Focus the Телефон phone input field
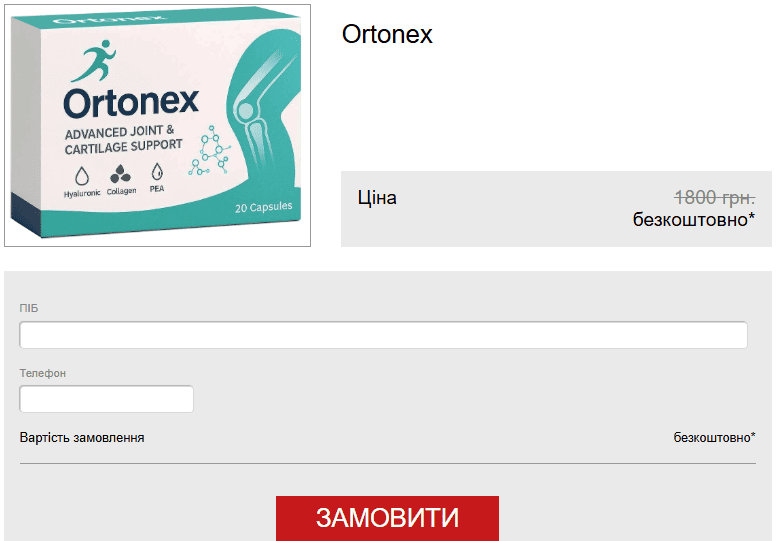 (106, 399)
